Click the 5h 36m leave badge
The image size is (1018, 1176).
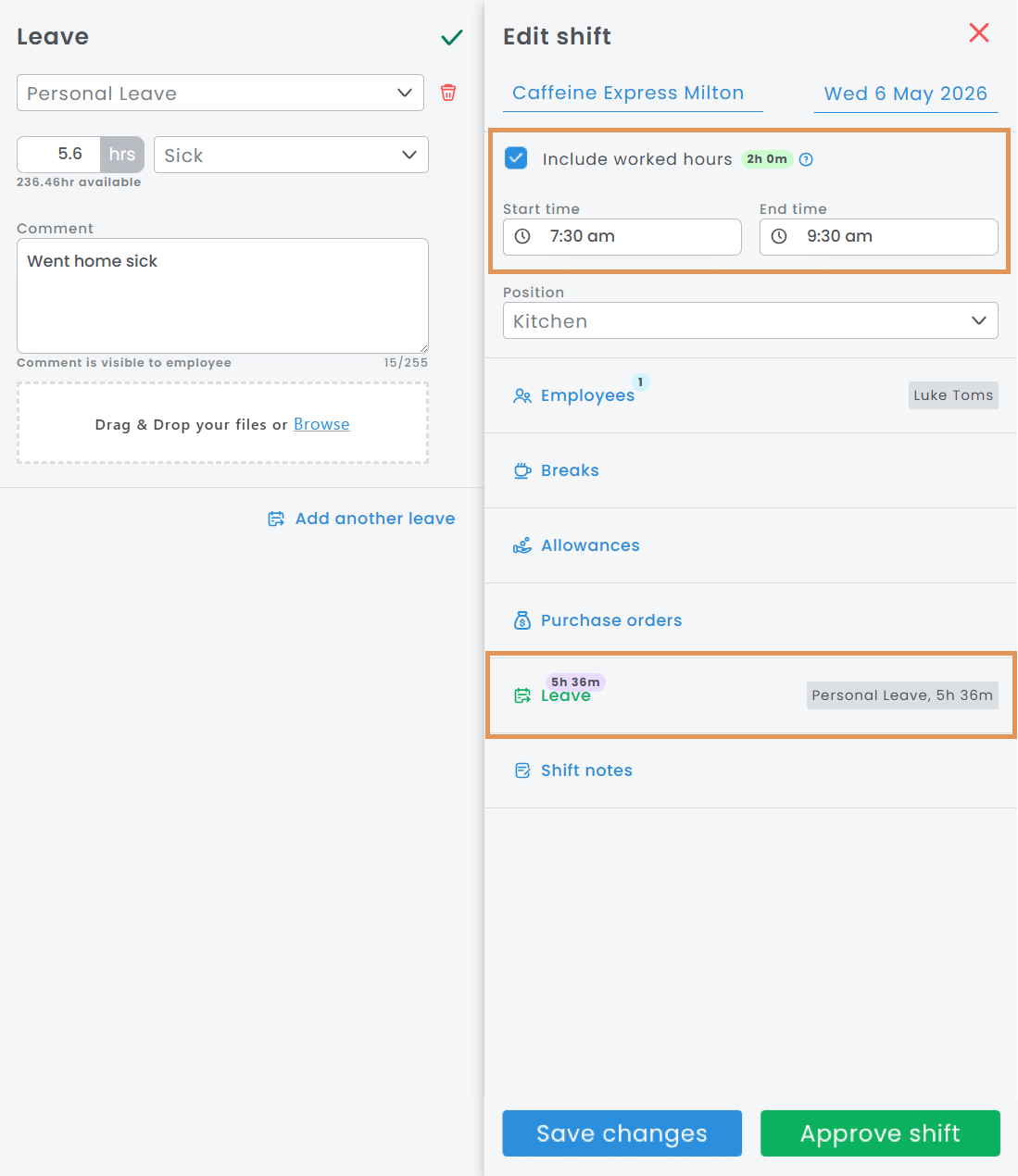point(575,682)
